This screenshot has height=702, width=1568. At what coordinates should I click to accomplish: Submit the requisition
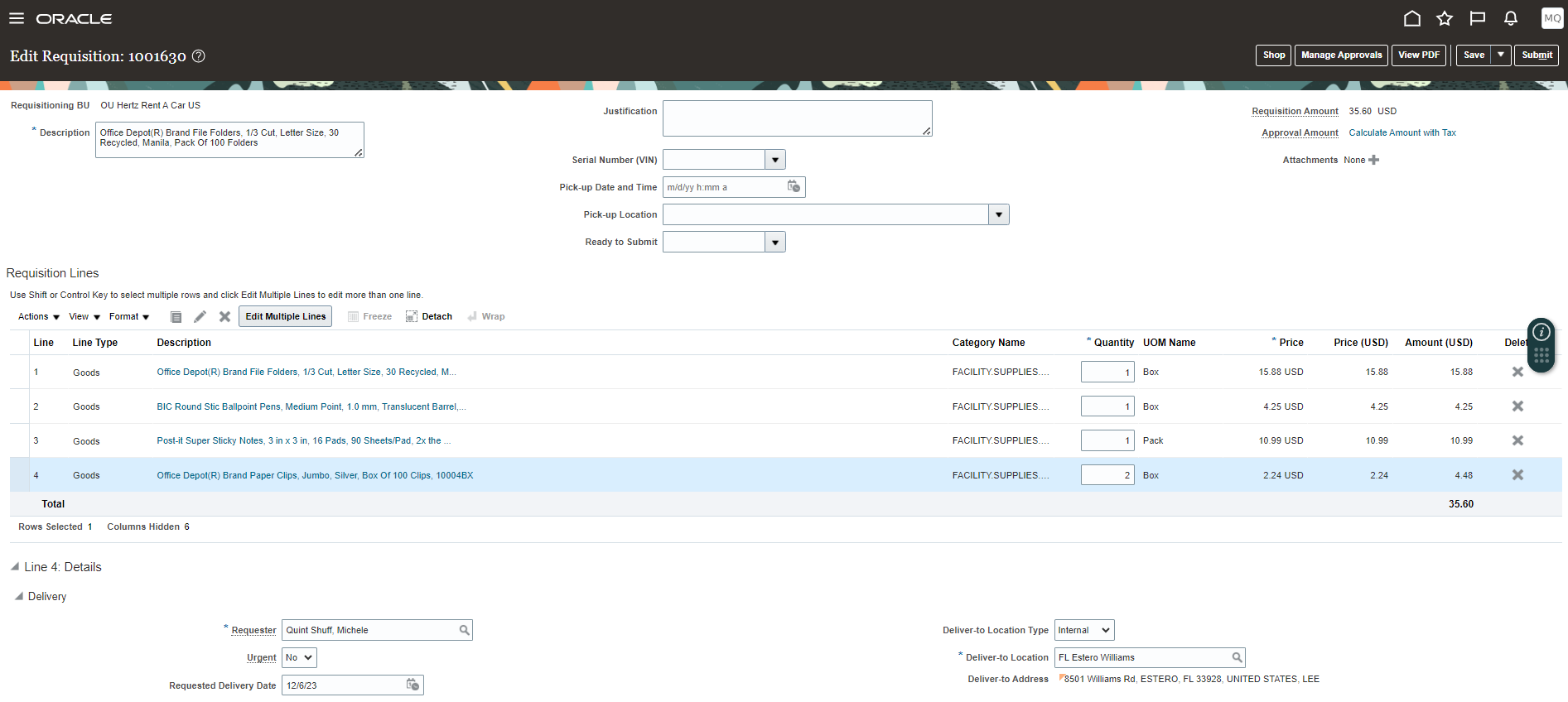tap(1537, 55)
